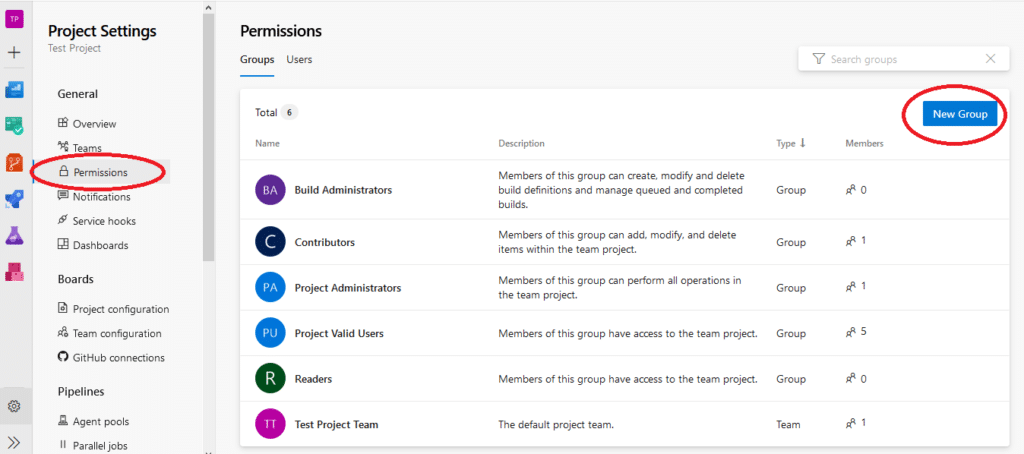Click the Team type cell for Test Project Team
Screen dimensions: 1024x454
pyautogui.click(x=788, y=425)
